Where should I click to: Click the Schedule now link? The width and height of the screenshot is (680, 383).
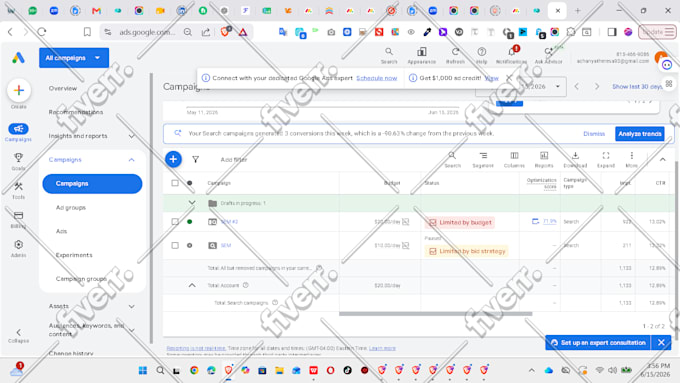click(376, 78)
